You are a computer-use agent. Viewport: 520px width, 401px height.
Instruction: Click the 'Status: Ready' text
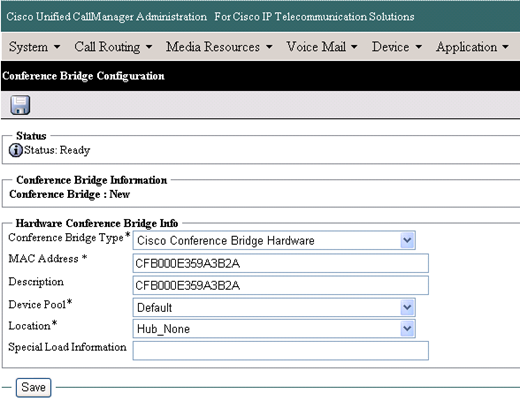[57, 150]
